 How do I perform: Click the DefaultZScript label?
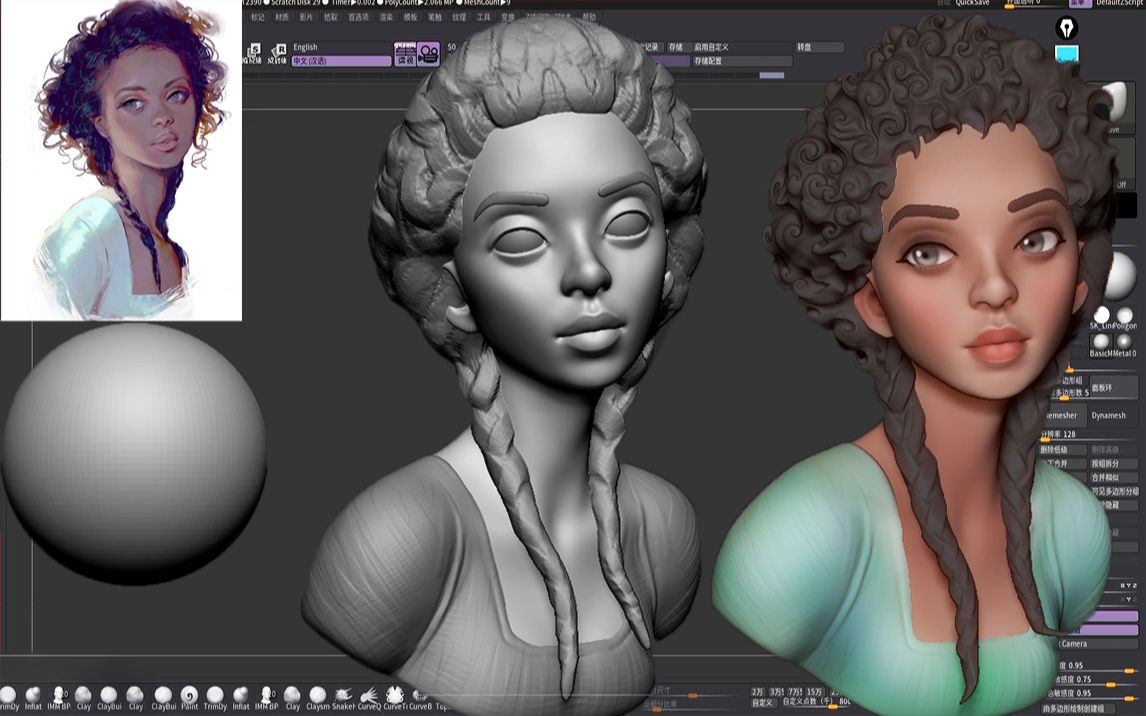[1120, 3]
